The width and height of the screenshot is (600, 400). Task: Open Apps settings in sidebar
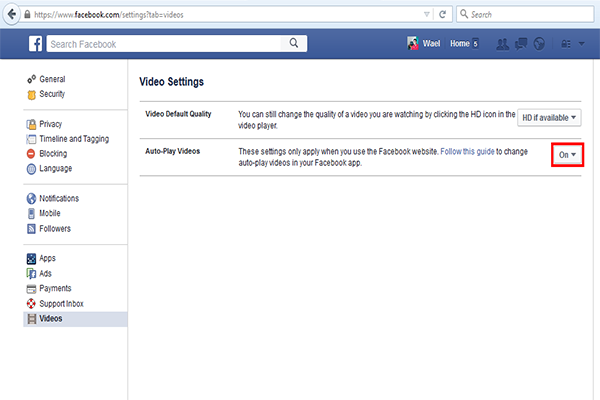point(47,258)
